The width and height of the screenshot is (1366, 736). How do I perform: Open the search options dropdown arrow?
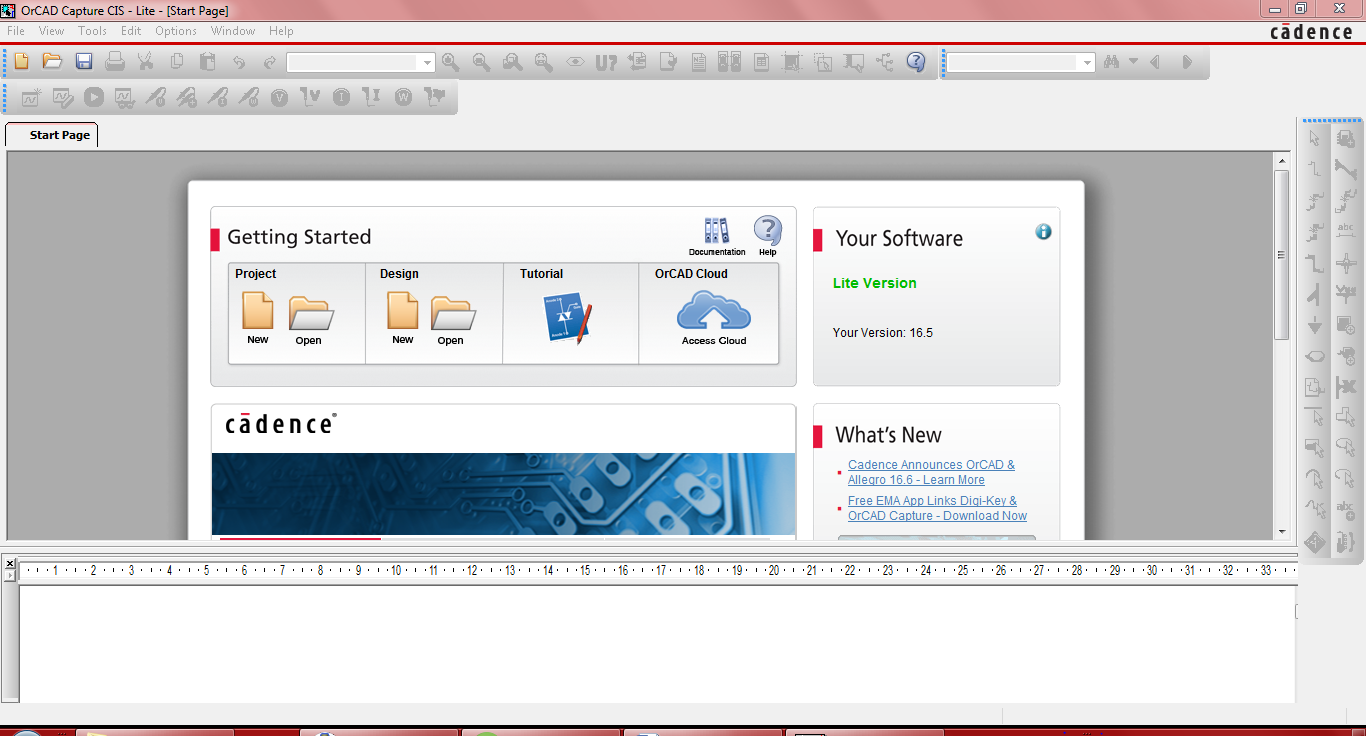[1133, 61]
